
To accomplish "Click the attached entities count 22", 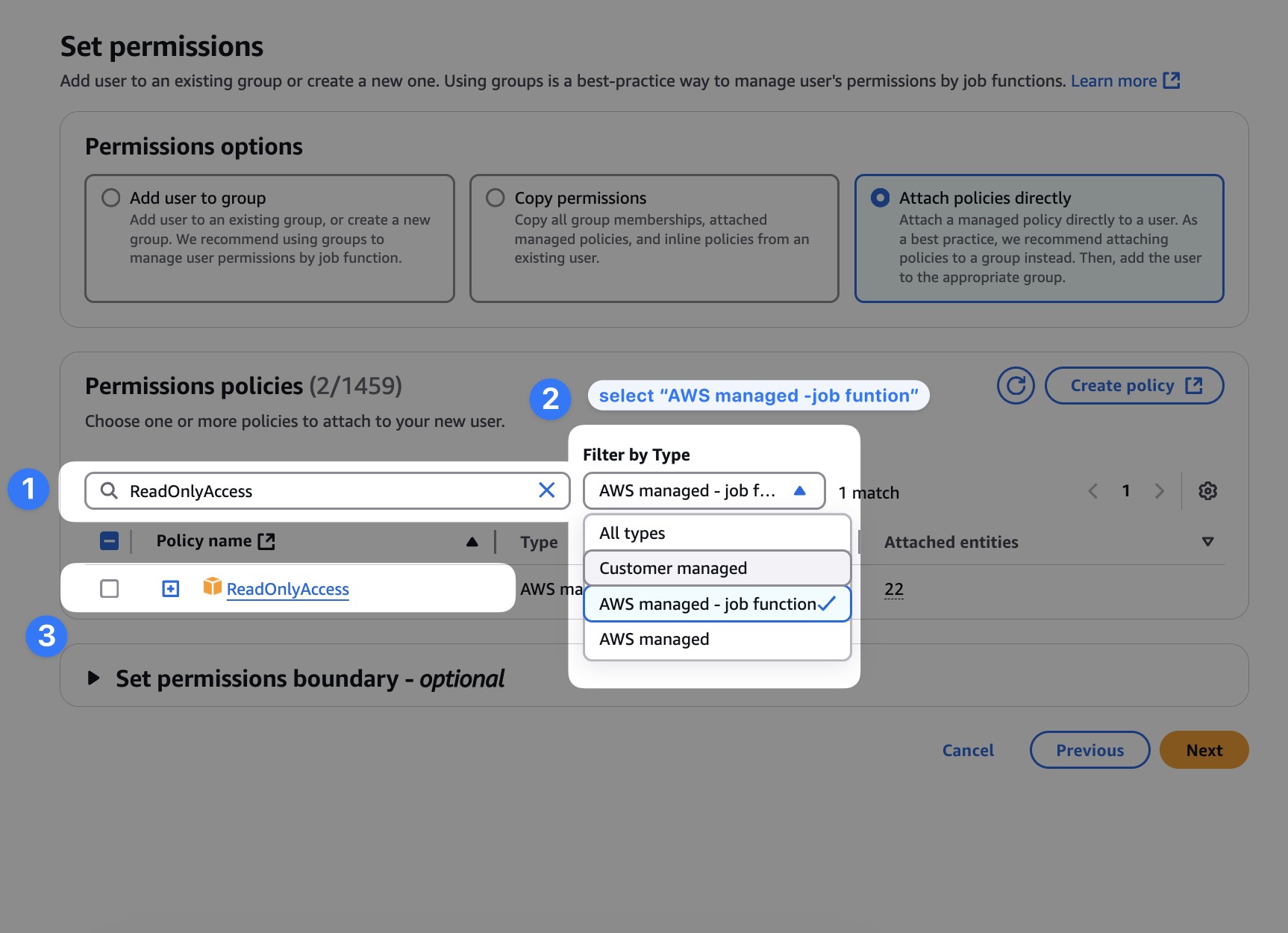I will [x=894, y=589].
